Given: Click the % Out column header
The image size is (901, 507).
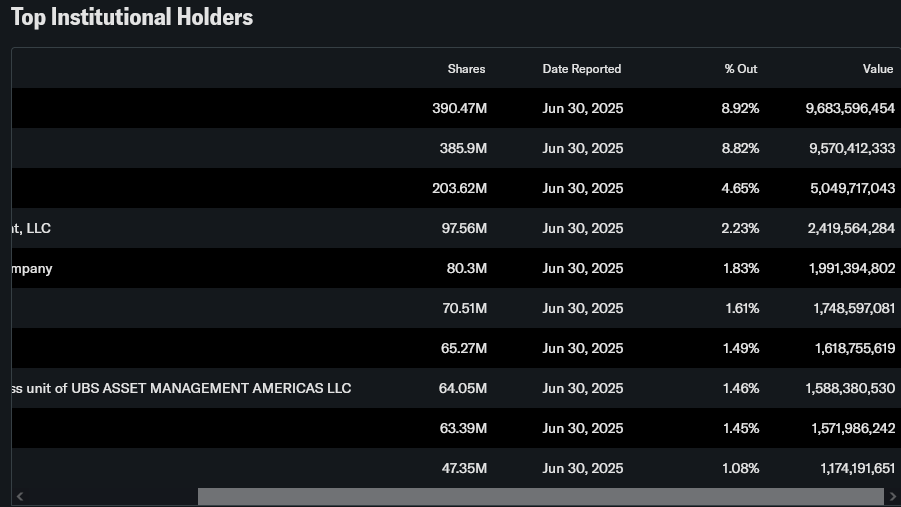Looking at the screenshot, I should (741, 69).
